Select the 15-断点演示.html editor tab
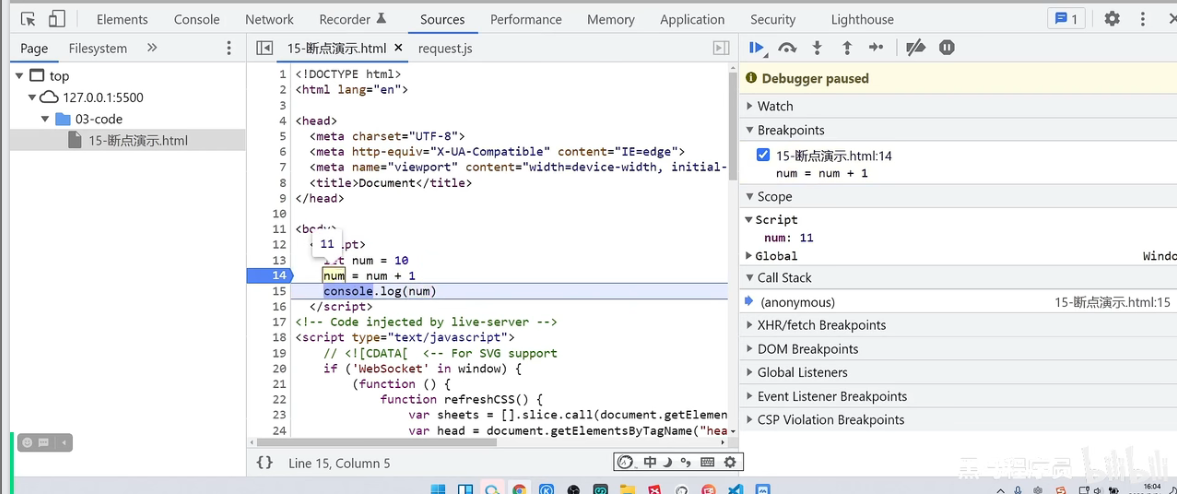The image size is (1177, 494). tap(336, 49)
